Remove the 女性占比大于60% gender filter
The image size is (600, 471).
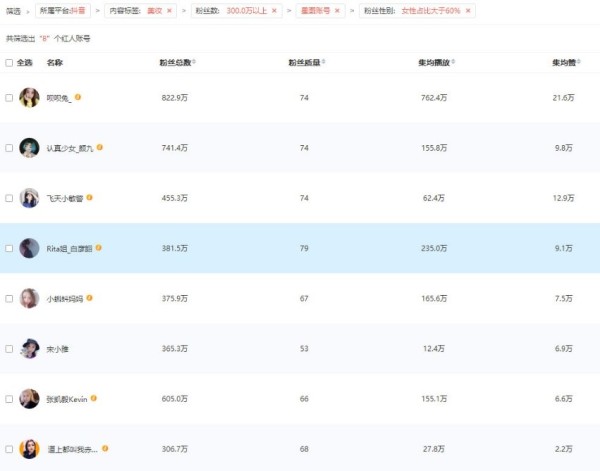467,10
